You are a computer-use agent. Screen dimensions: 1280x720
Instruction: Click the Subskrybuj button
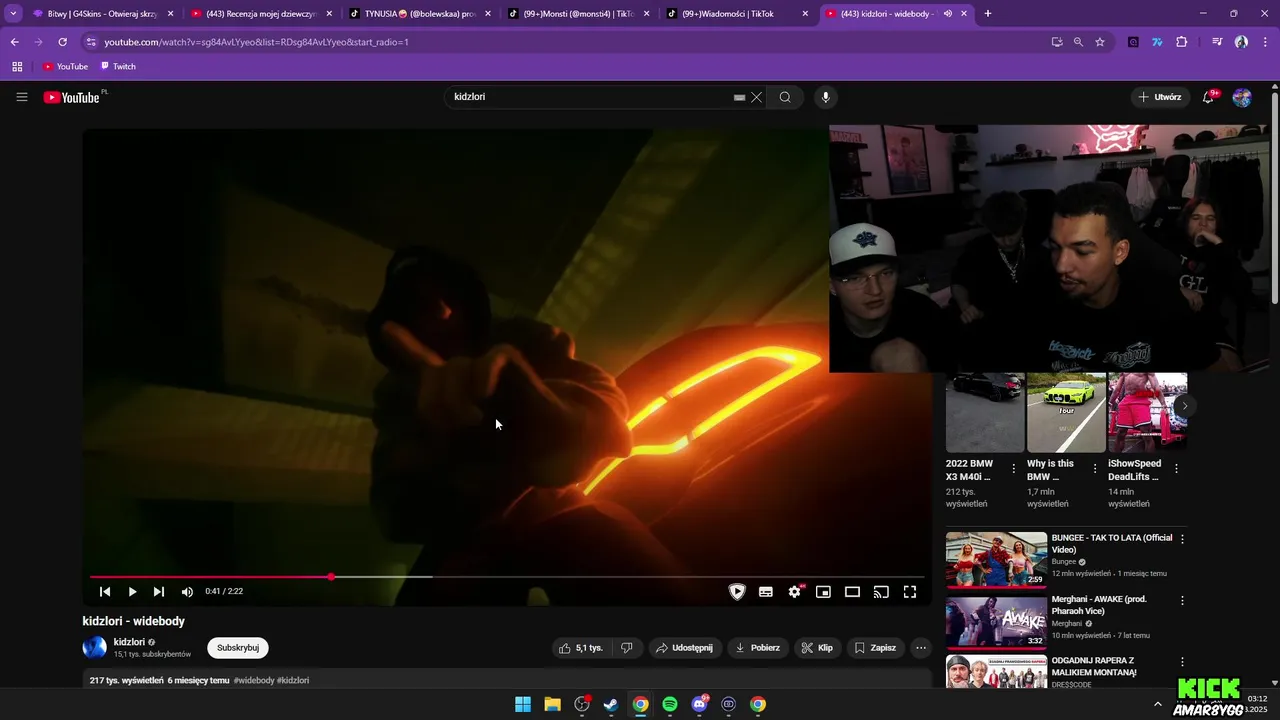tap(238, 648)
